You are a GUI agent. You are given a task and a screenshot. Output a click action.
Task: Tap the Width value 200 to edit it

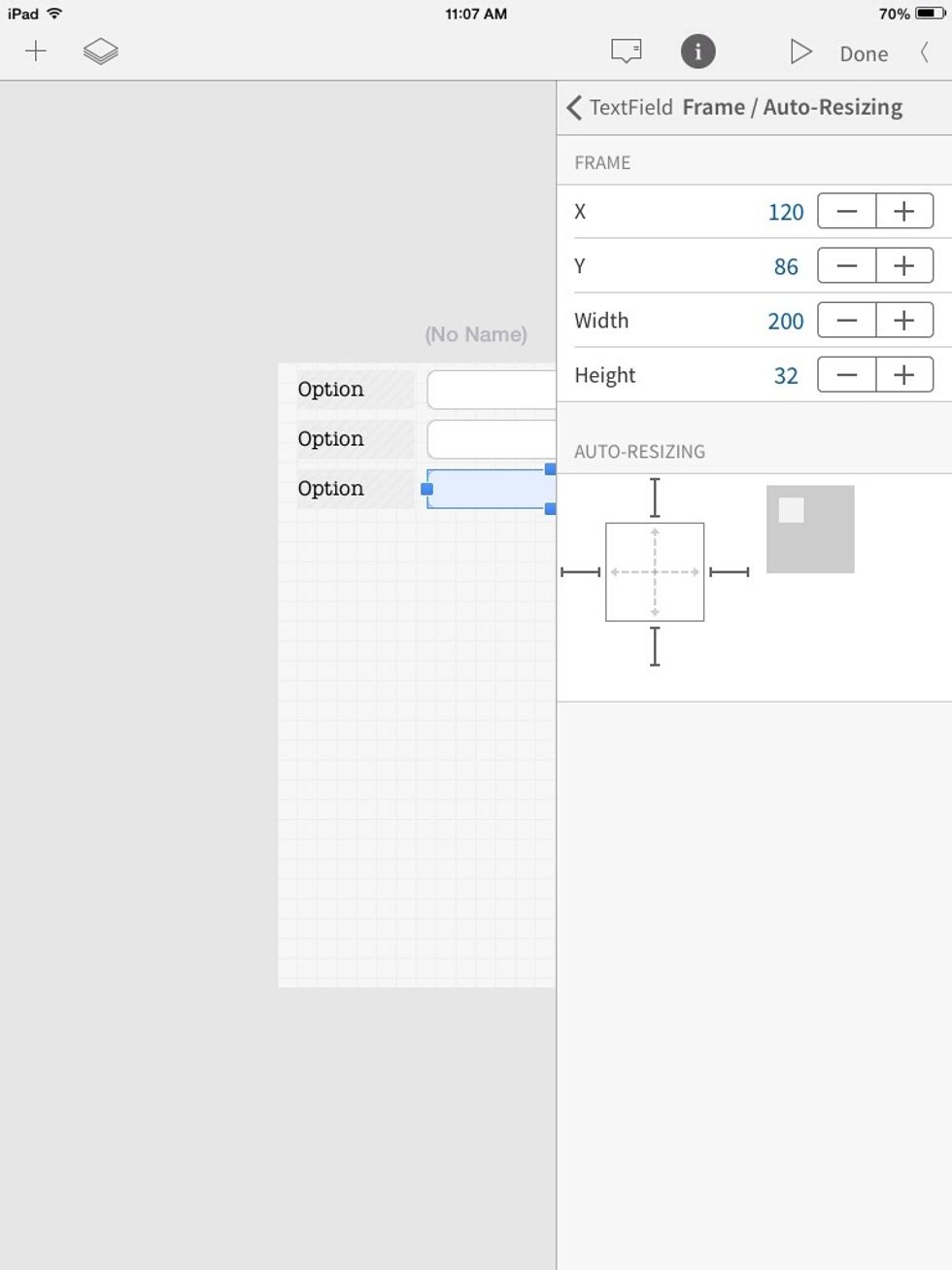coord(784,321)
